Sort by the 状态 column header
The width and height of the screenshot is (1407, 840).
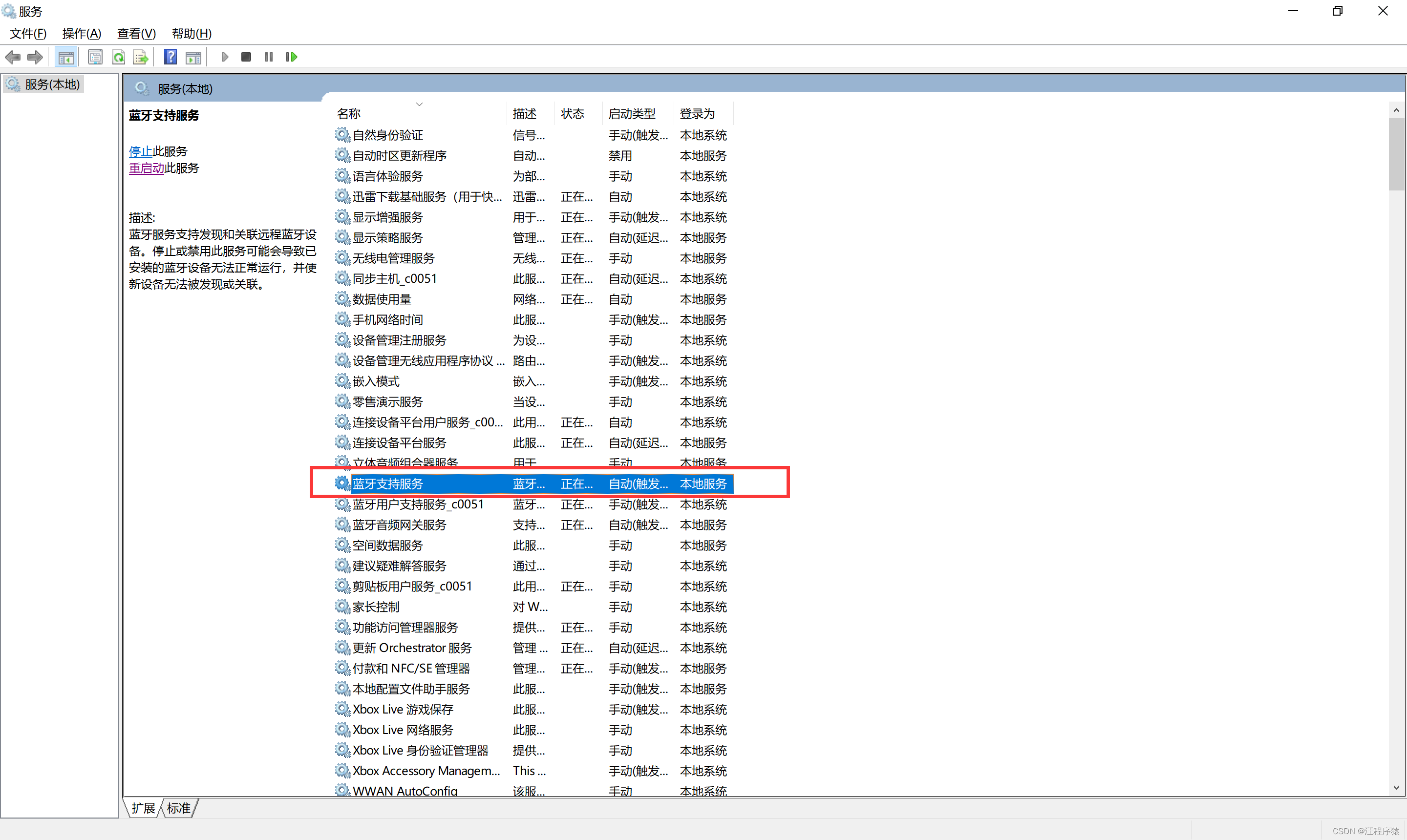tap(578, 114)
